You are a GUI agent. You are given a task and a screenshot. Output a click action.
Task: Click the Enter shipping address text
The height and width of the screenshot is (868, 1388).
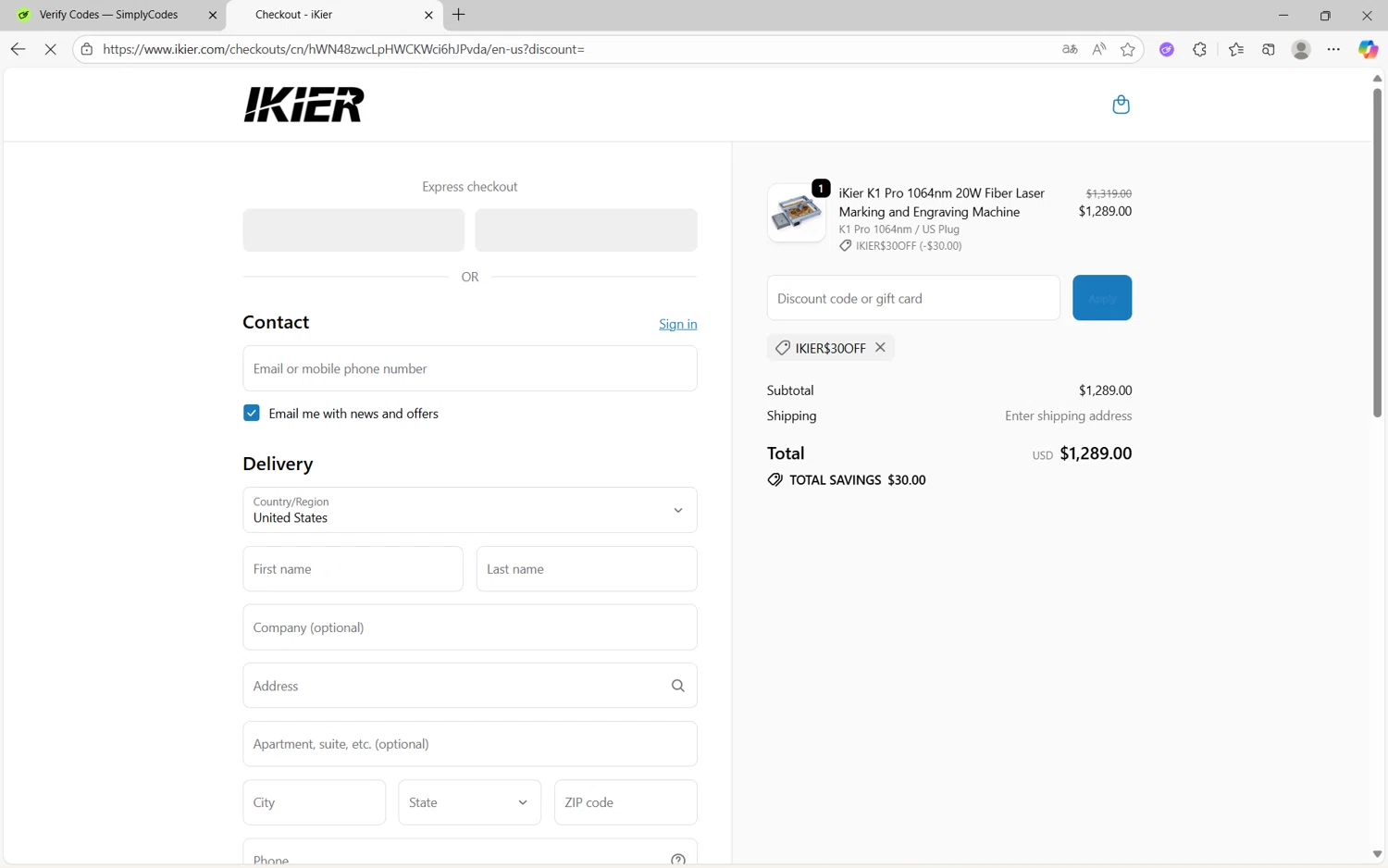tap(1068, 416)
